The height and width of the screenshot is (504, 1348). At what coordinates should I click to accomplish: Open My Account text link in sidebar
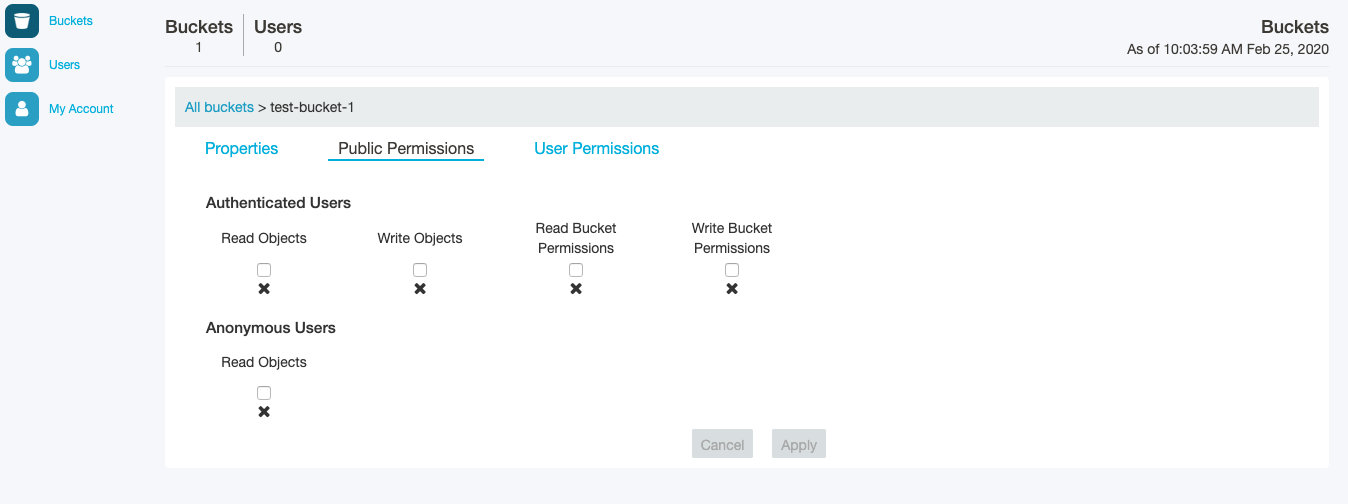(81, 109)
